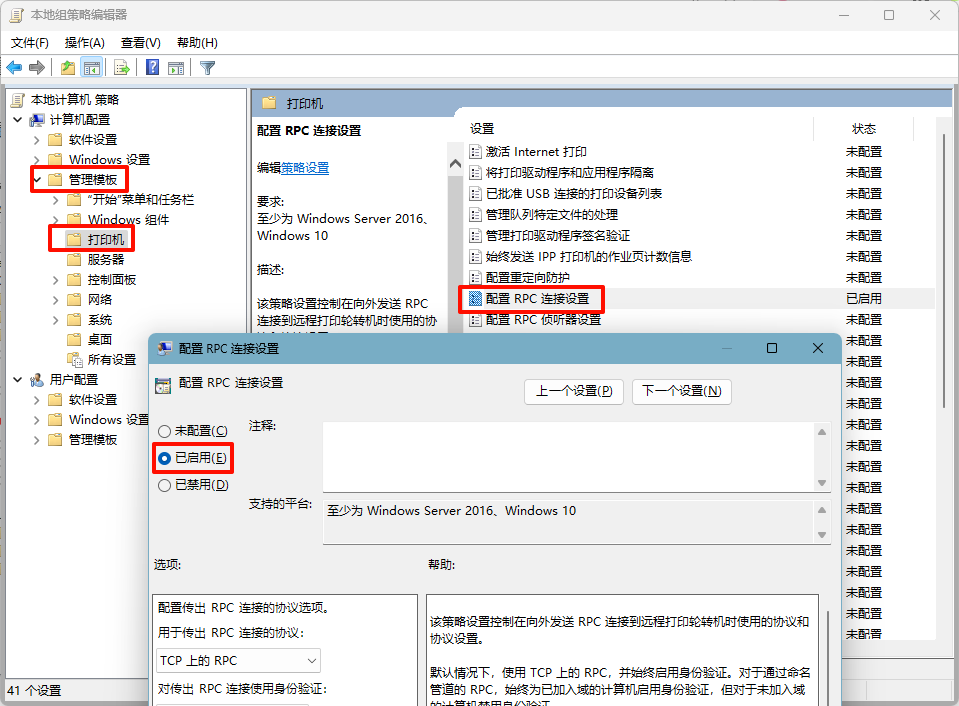Click the 支持的平台 scrollbar down arrow
Image resolution: width=959 pixels, height=706 pixels.
pos(822,535)
